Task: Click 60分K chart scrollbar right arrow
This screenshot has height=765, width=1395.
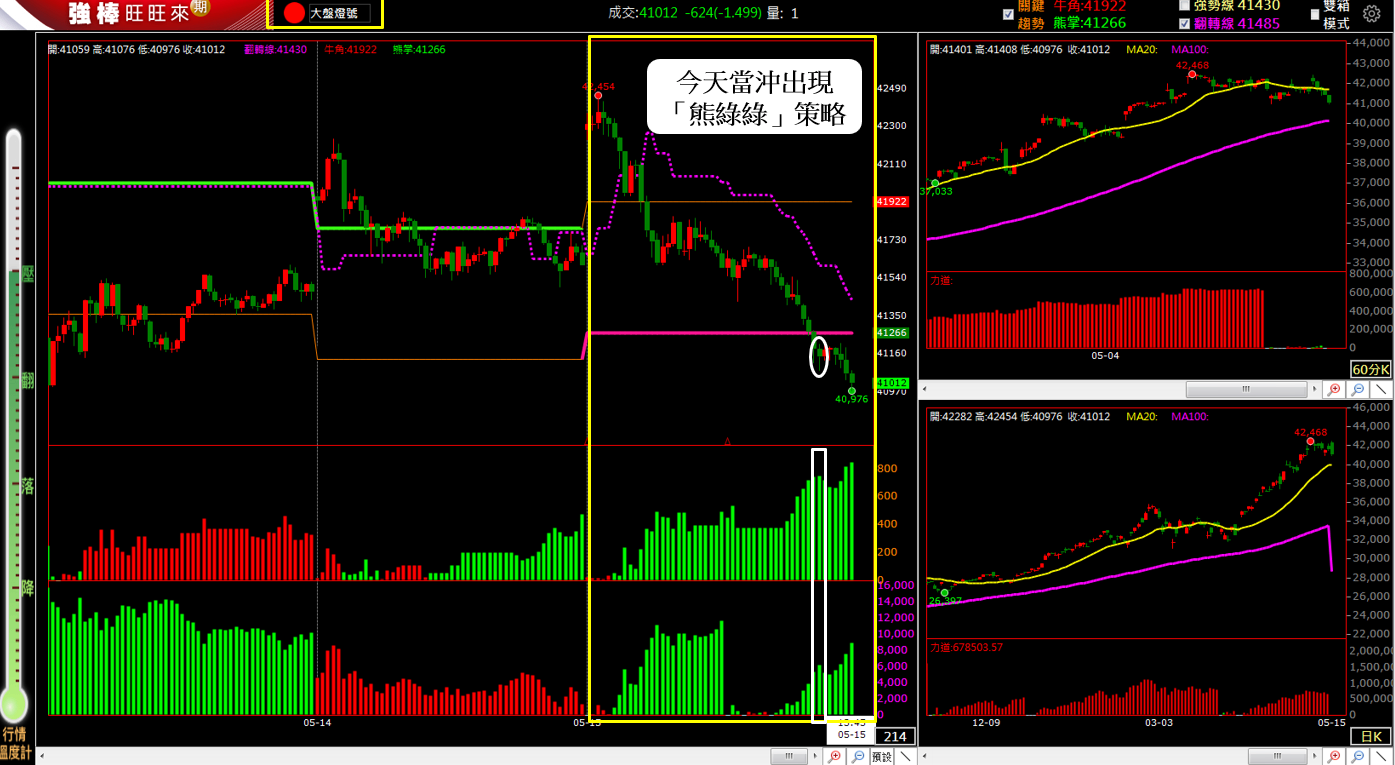Action: point(1314,389)
